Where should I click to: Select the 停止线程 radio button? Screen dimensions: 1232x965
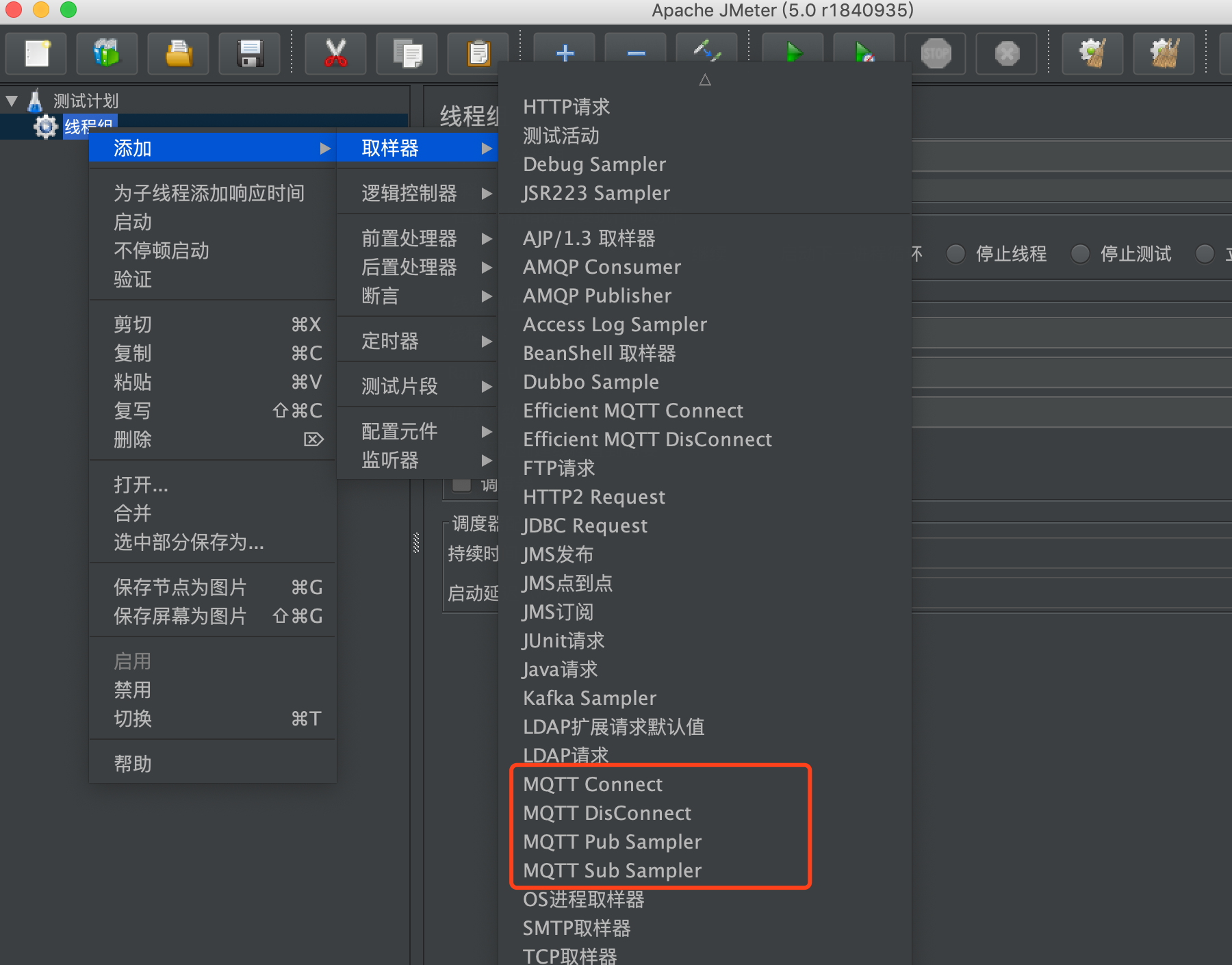tap(955, 254)
